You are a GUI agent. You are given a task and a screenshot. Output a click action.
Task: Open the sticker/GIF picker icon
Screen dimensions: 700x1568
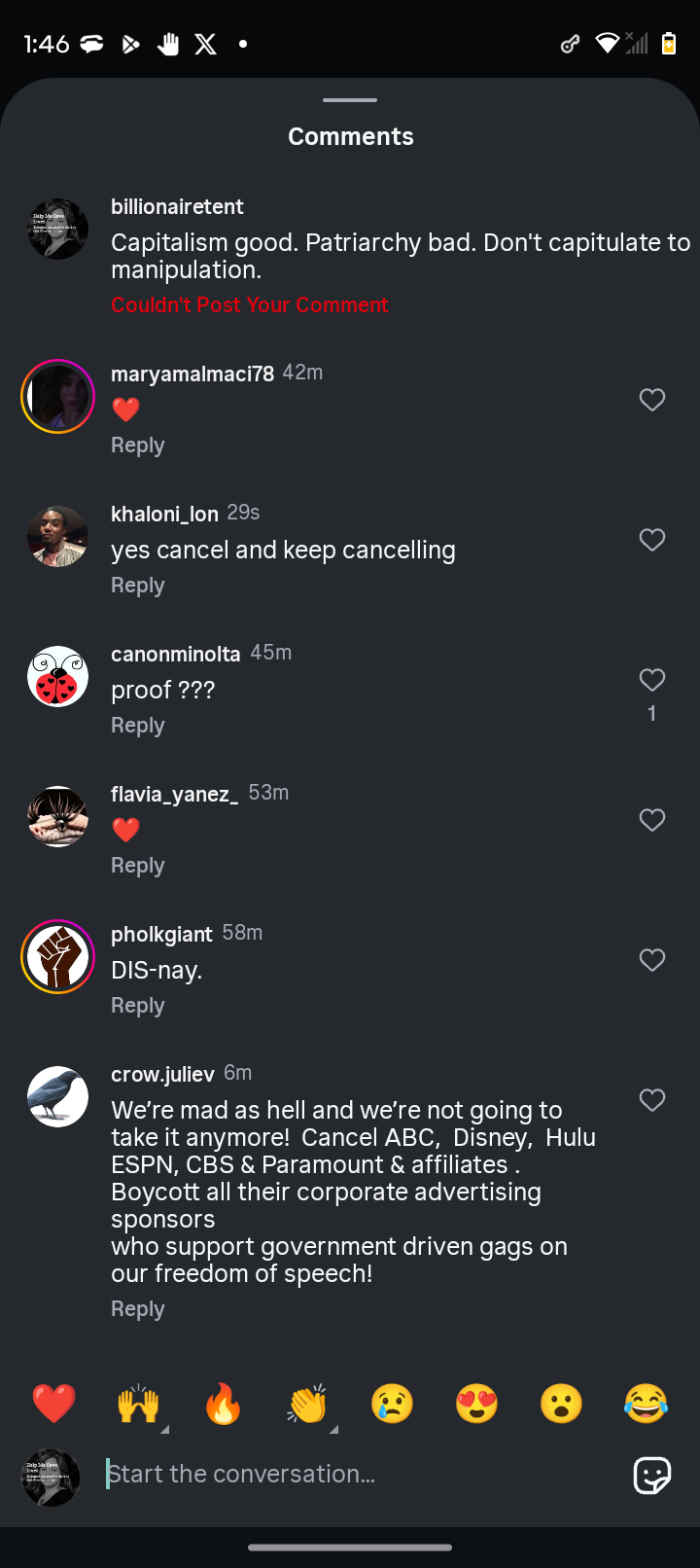[651, 1475]
